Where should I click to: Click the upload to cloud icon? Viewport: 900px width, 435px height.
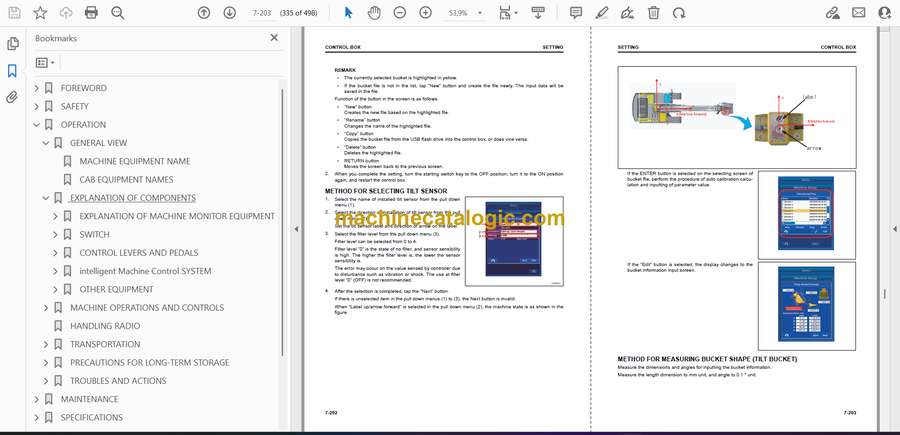coord(66,13)
